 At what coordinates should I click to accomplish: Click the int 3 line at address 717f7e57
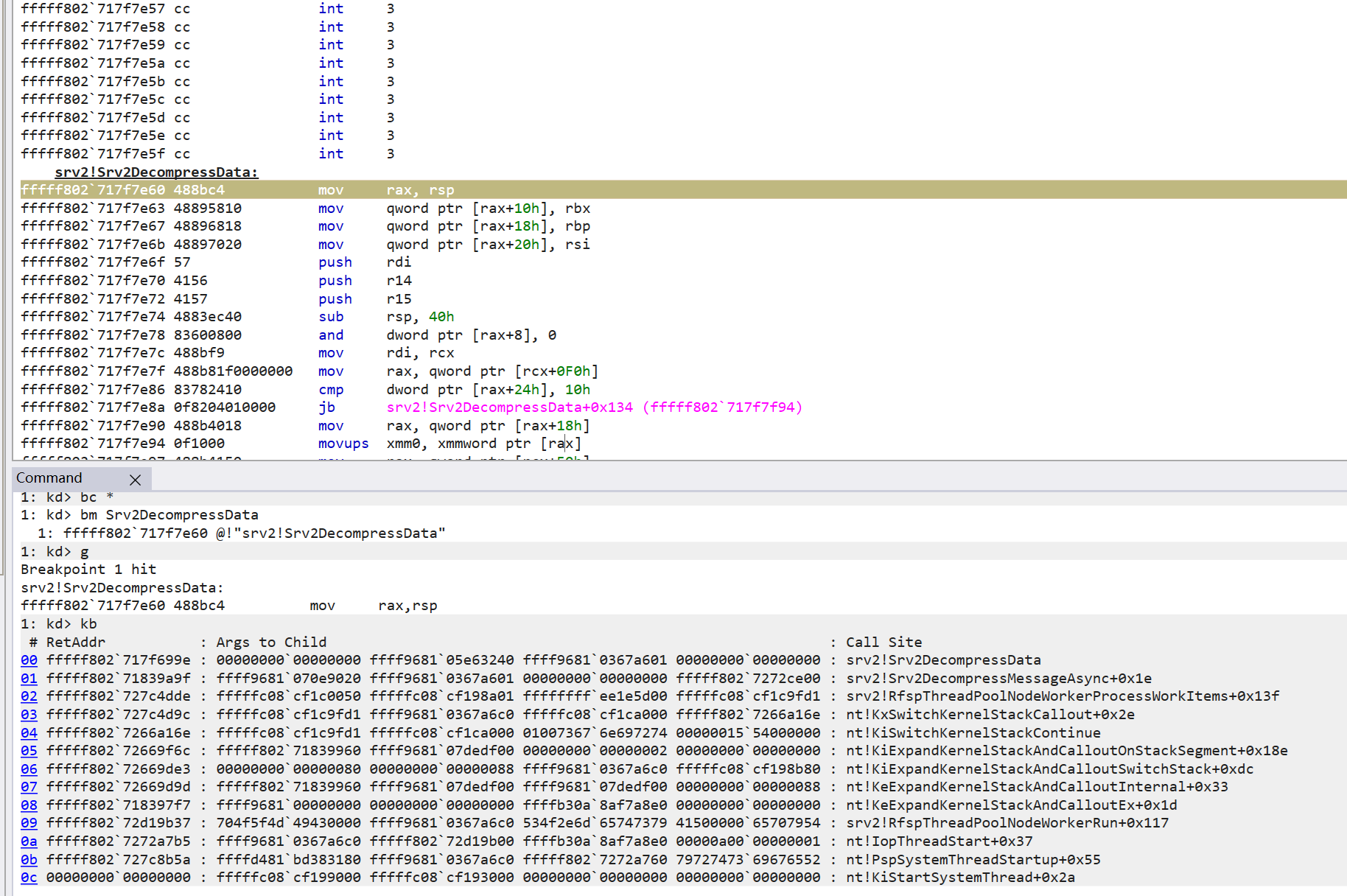[208, 9]
